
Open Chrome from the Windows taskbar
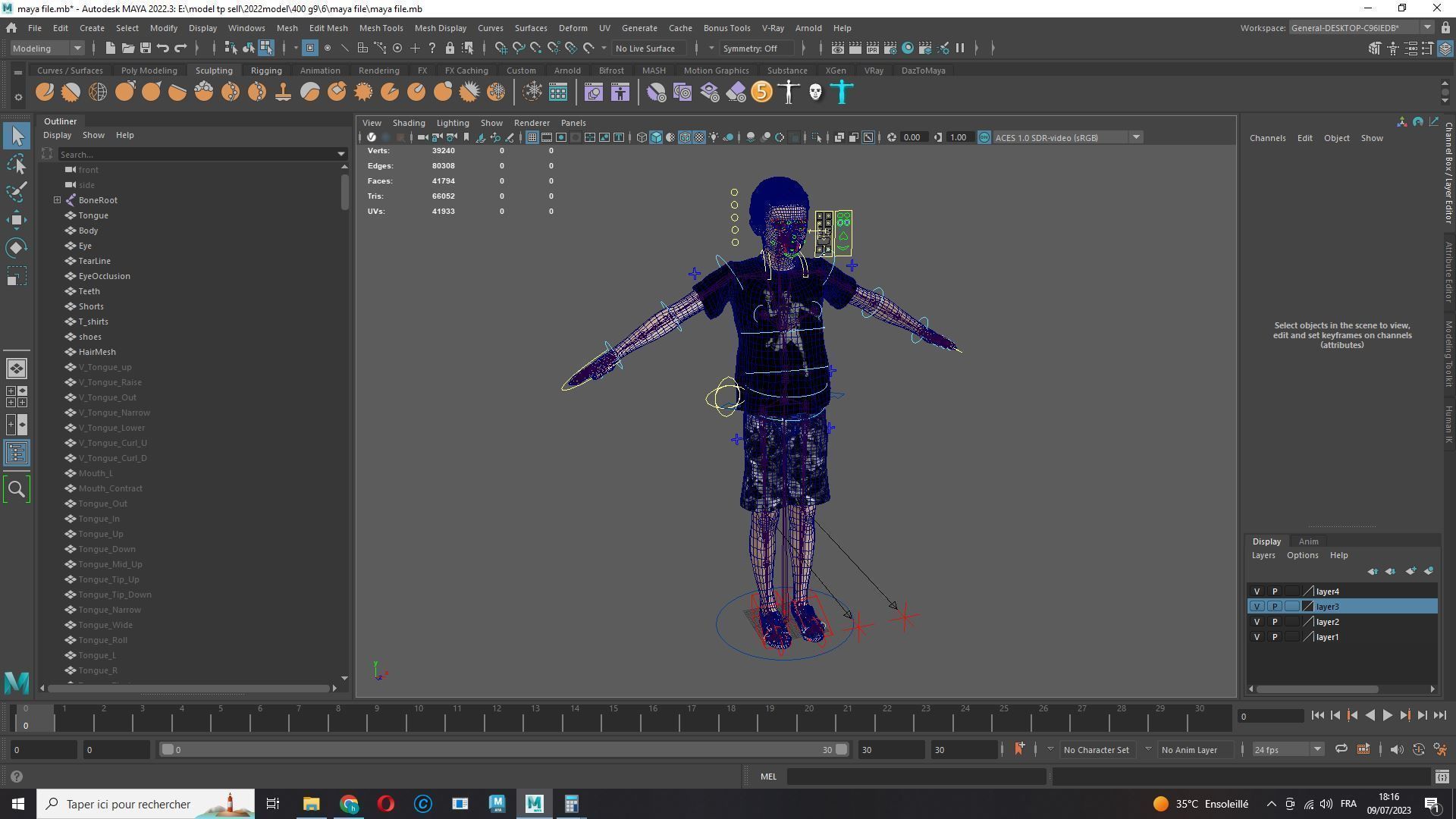click(x=349, y=804)
